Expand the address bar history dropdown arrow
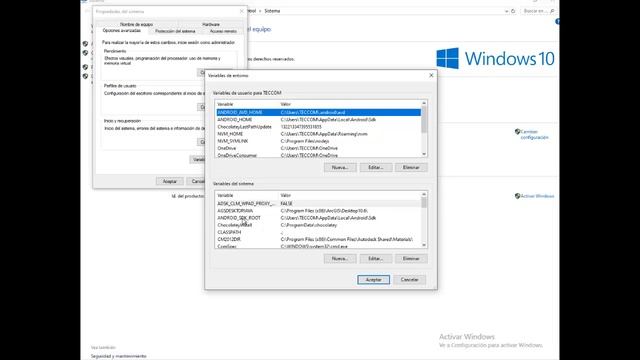Image resolution: width=640 pixels, height=360 pixels. 506,11
